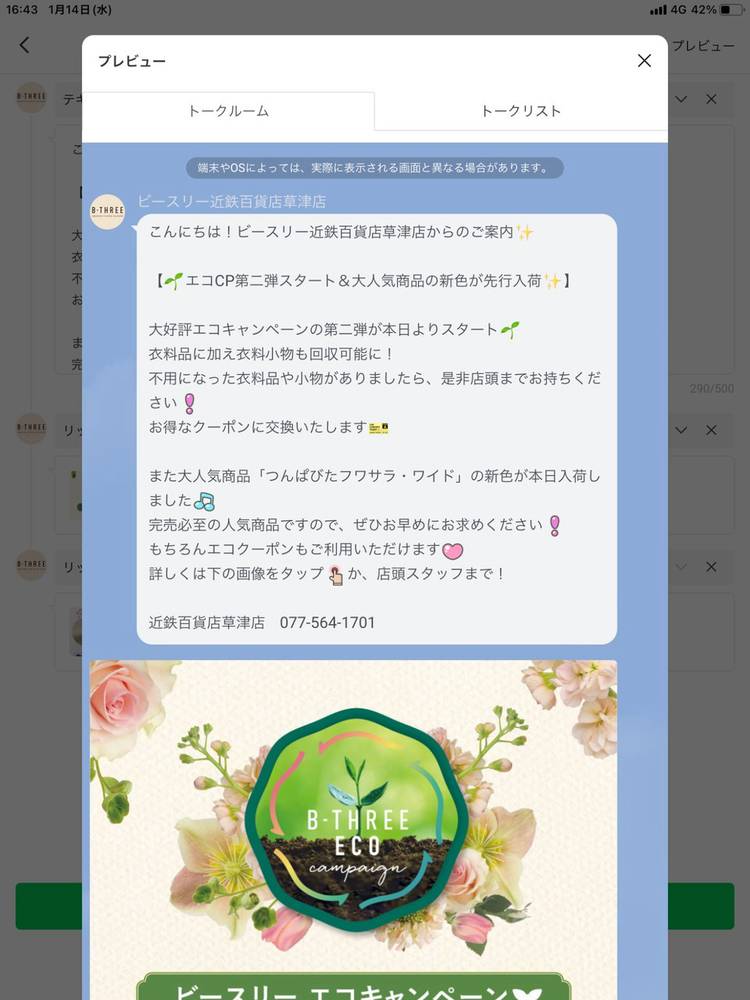Open the B-THREE ECO campaign image
The image size is (750, 1000).
point(353,829)
